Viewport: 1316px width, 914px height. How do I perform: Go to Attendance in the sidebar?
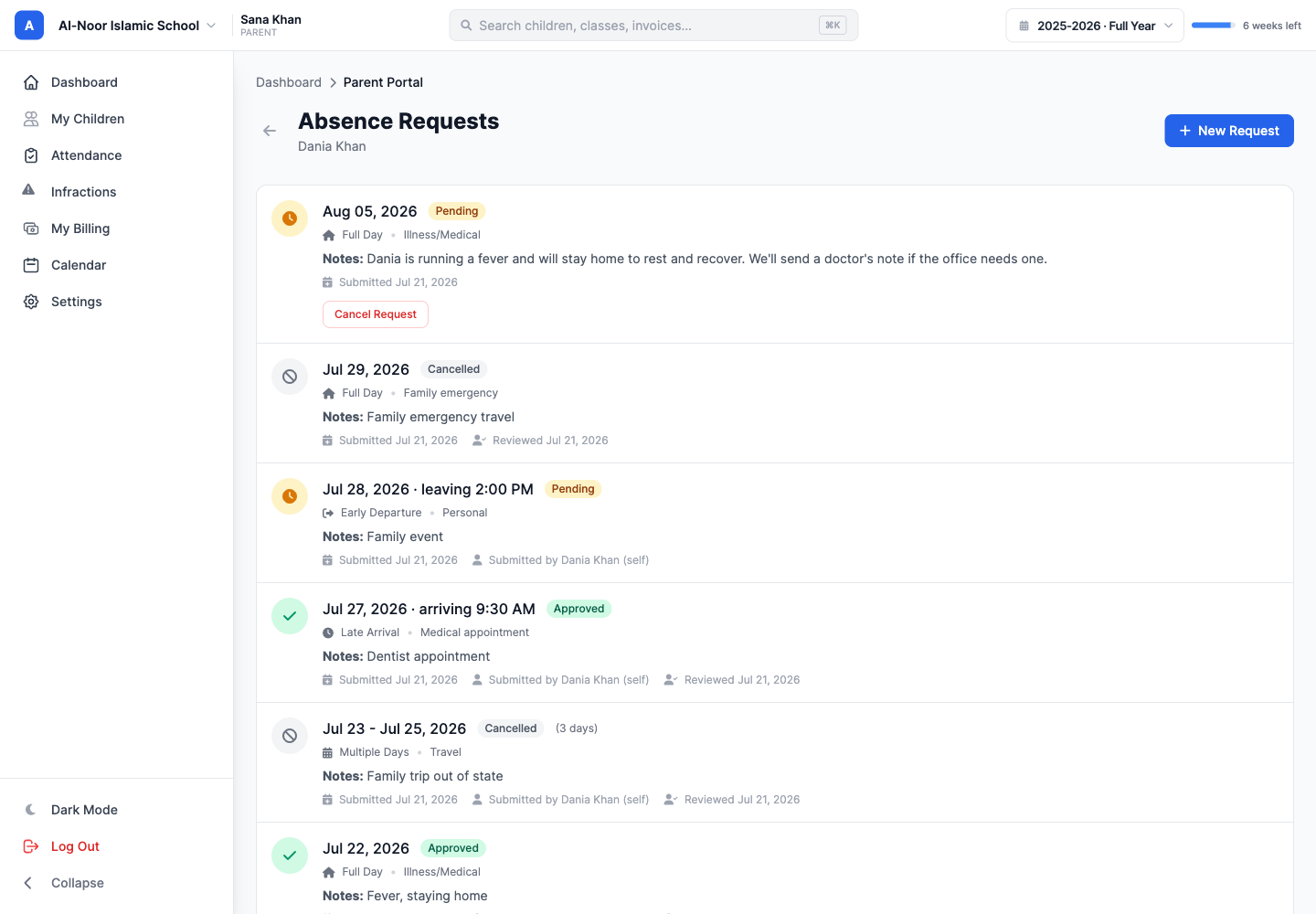[116, 155]
